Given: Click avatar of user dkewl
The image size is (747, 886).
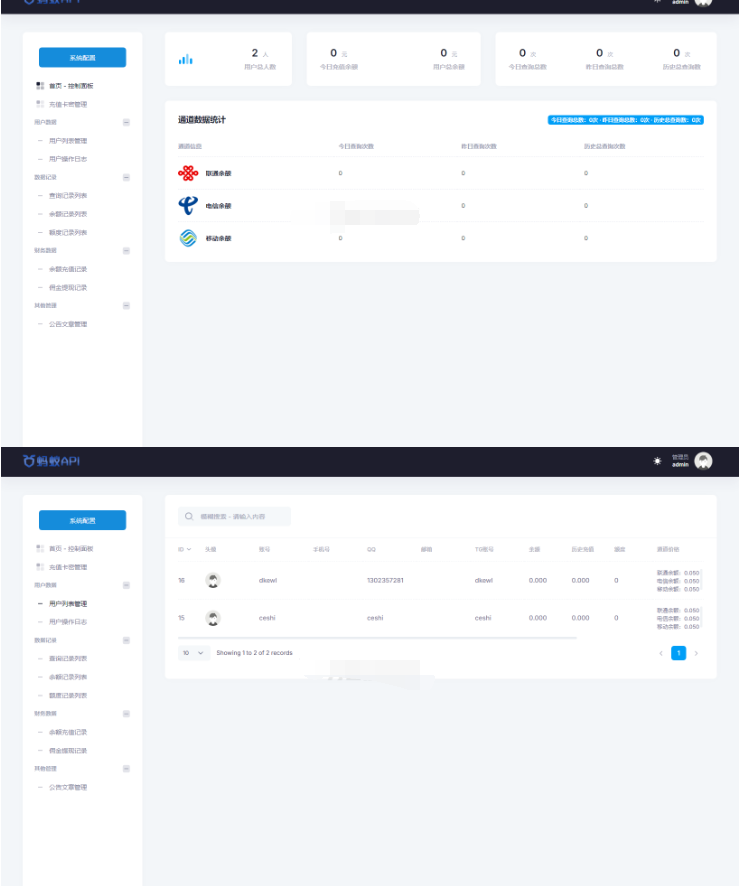Looking at the screenshot, I should pos(213,580).
